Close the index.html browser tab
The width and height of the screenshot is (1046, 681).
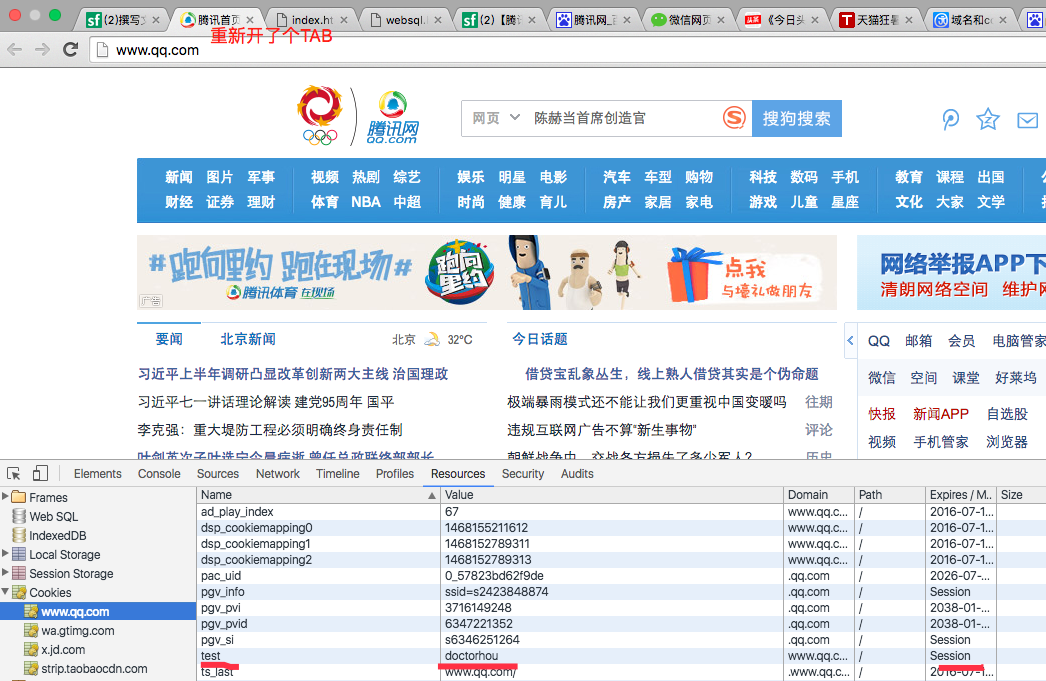pos(344,20)
